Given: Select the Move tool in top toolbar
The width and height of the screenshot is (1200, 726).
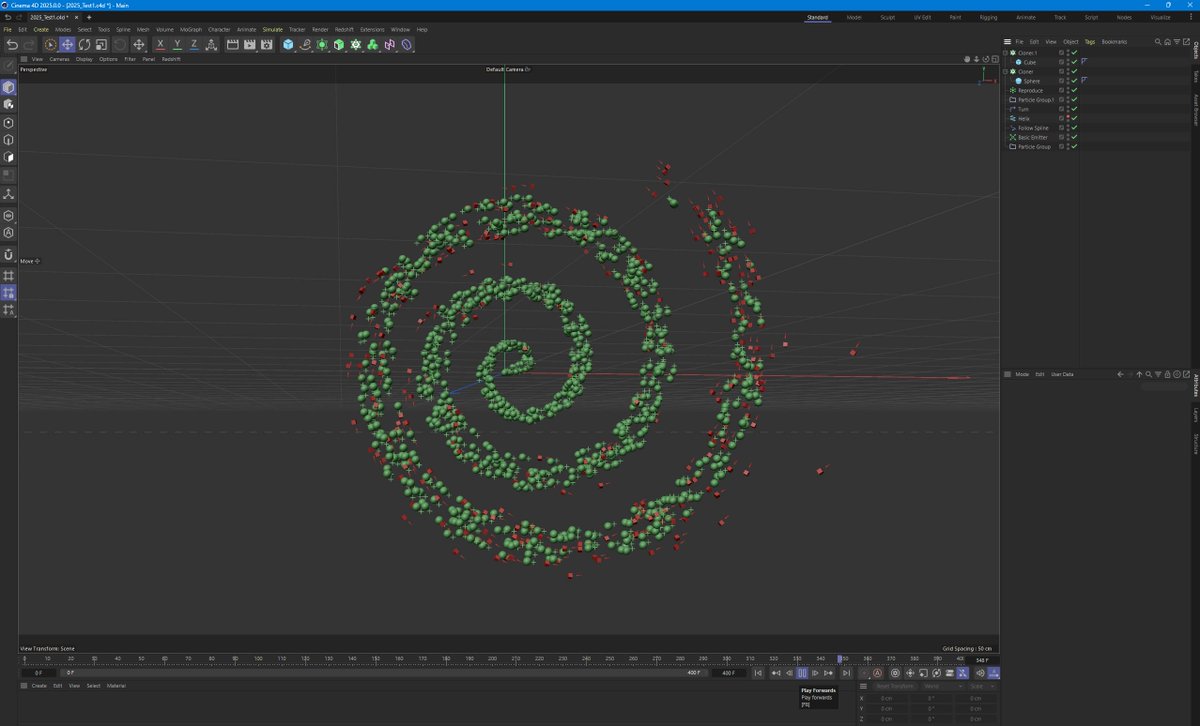Looking at the screenshot, I should (67, 45).
